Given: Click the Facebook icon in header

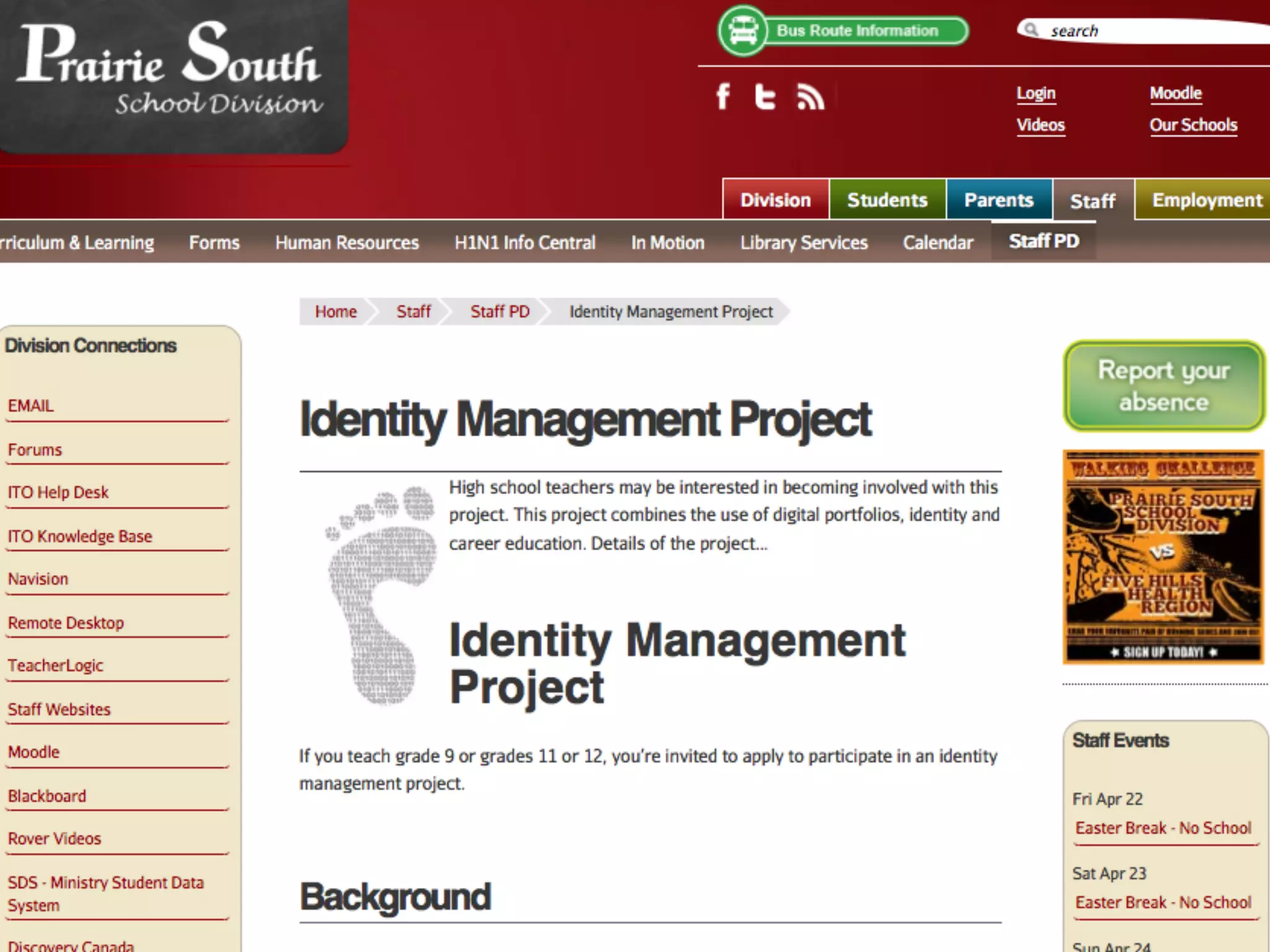Looking at the screenshot, I should tap(723, 97).
